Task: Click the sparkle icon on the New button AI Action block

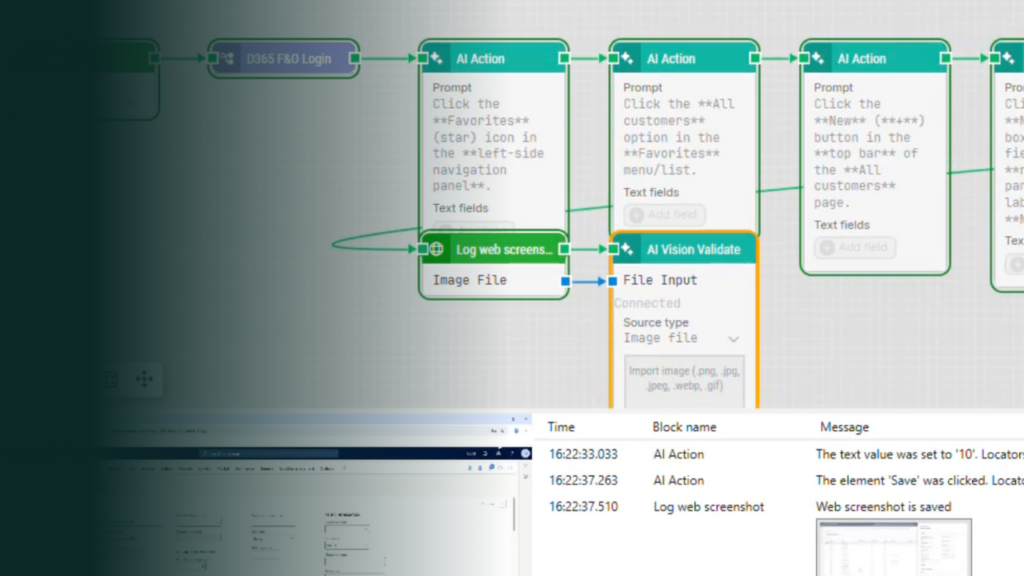Action: click(x=818, y=59)
